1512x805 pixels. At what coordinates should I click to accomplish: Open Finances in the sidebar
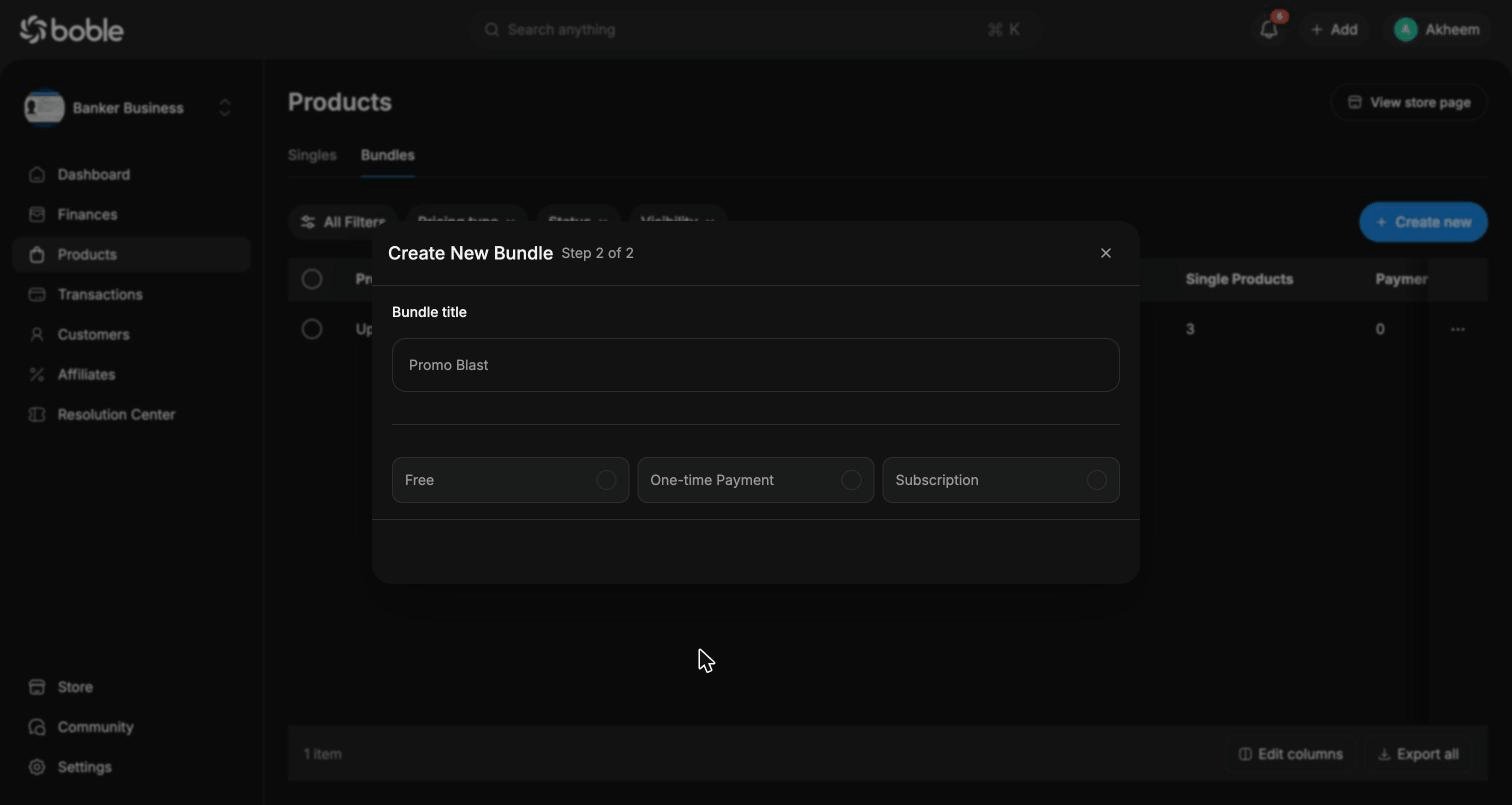131,215
